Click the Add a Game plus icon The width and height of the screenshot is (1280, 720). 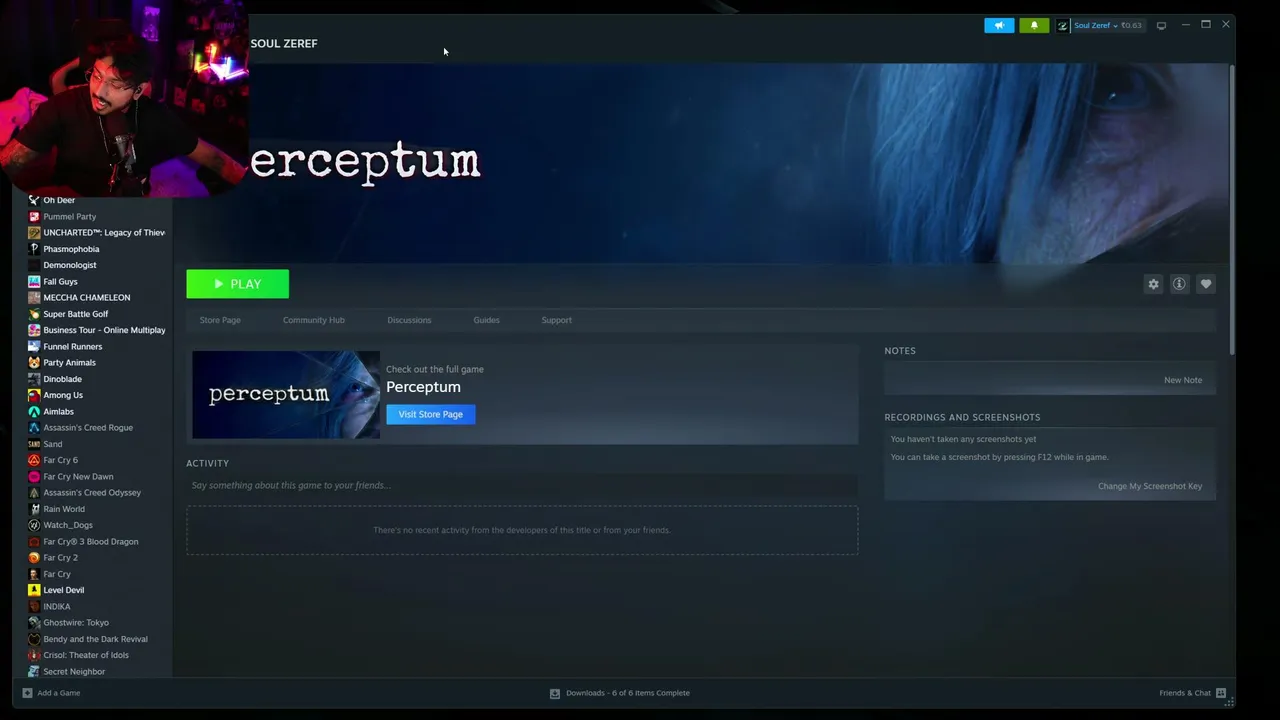coord(27,693)
